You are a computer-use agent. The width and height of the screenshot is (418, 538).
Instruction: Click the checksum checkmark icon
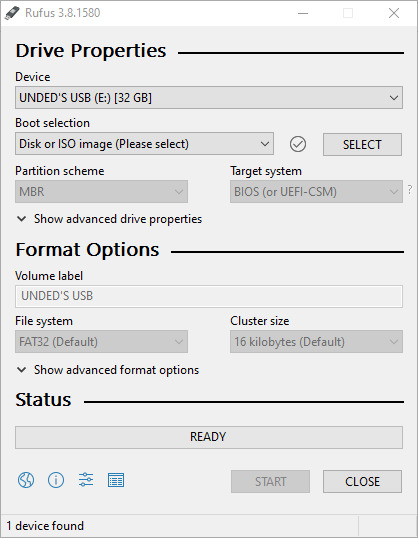[x=298, y=144]
